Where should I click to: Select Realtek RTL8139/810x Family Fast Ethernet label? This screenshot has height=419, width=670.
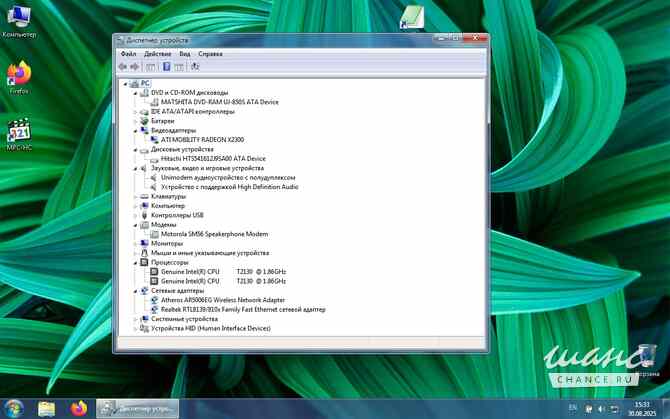click(x=243, y=310)
